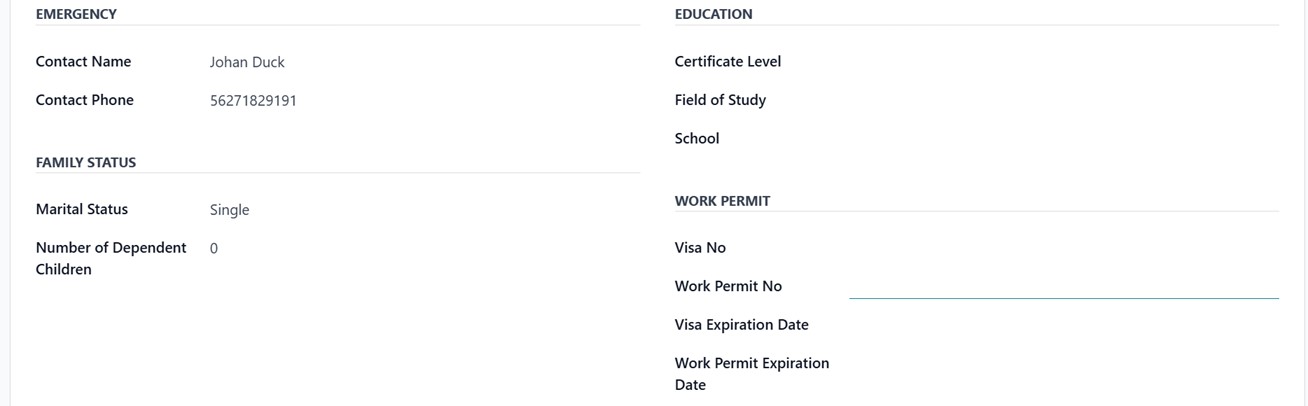Click the Contact Phone number 56271829191
The height and width of the screenshot is (406, 1308).
coord(253,101)
